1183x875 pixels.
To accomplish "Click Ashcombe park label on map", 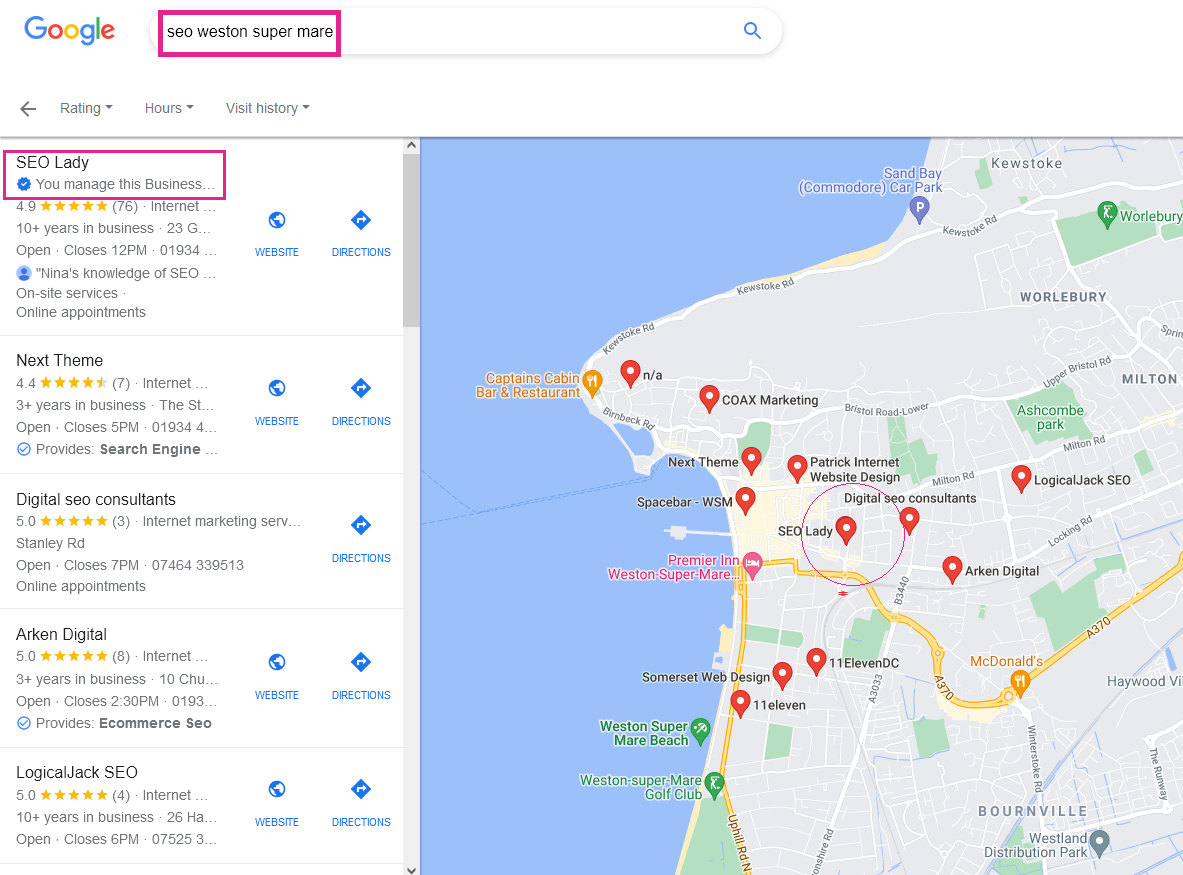I will (x=1050, y=417).
